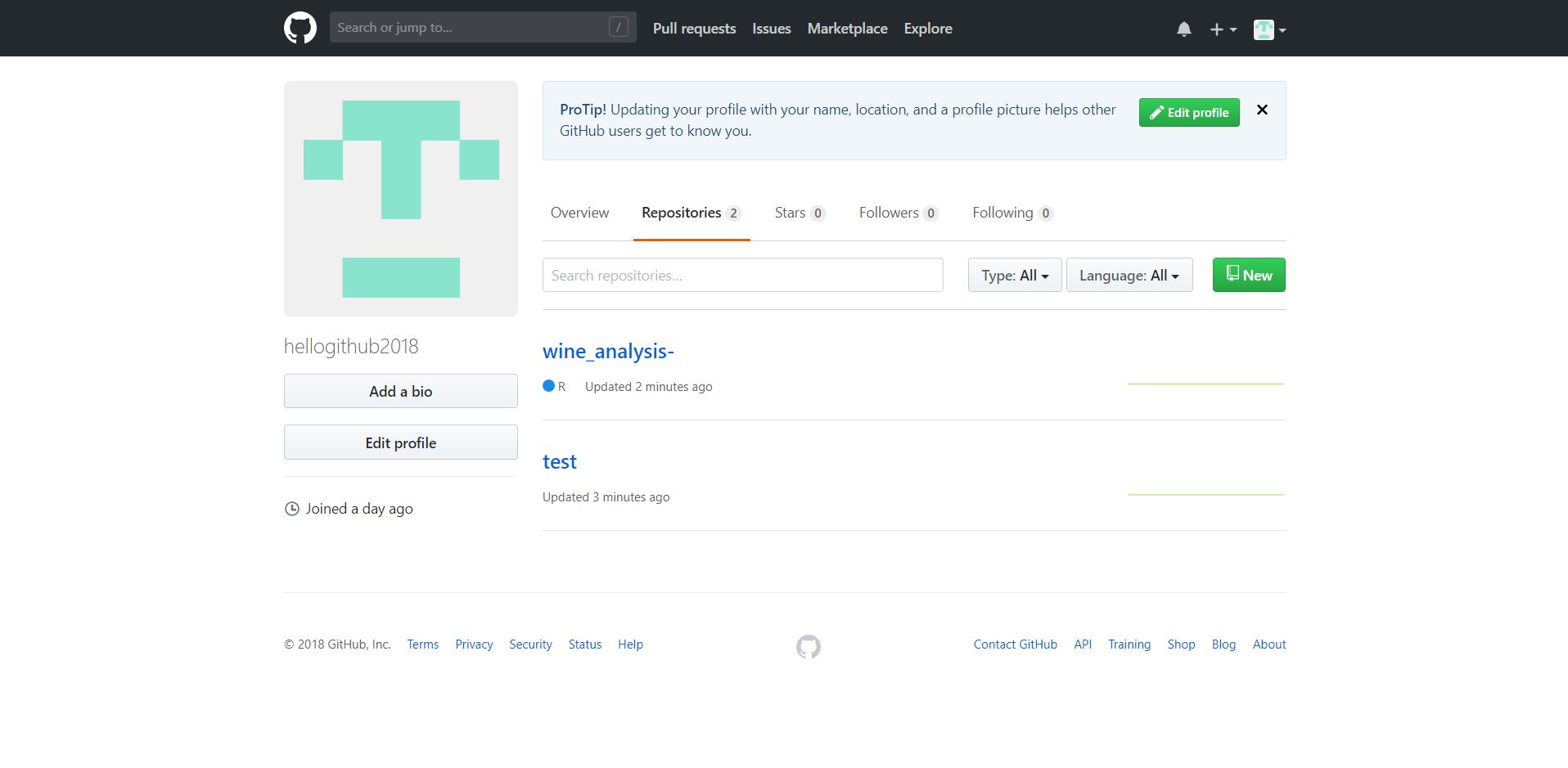
Task: Click the wine_analysis- activity graph
Action: coord(1205,383)
